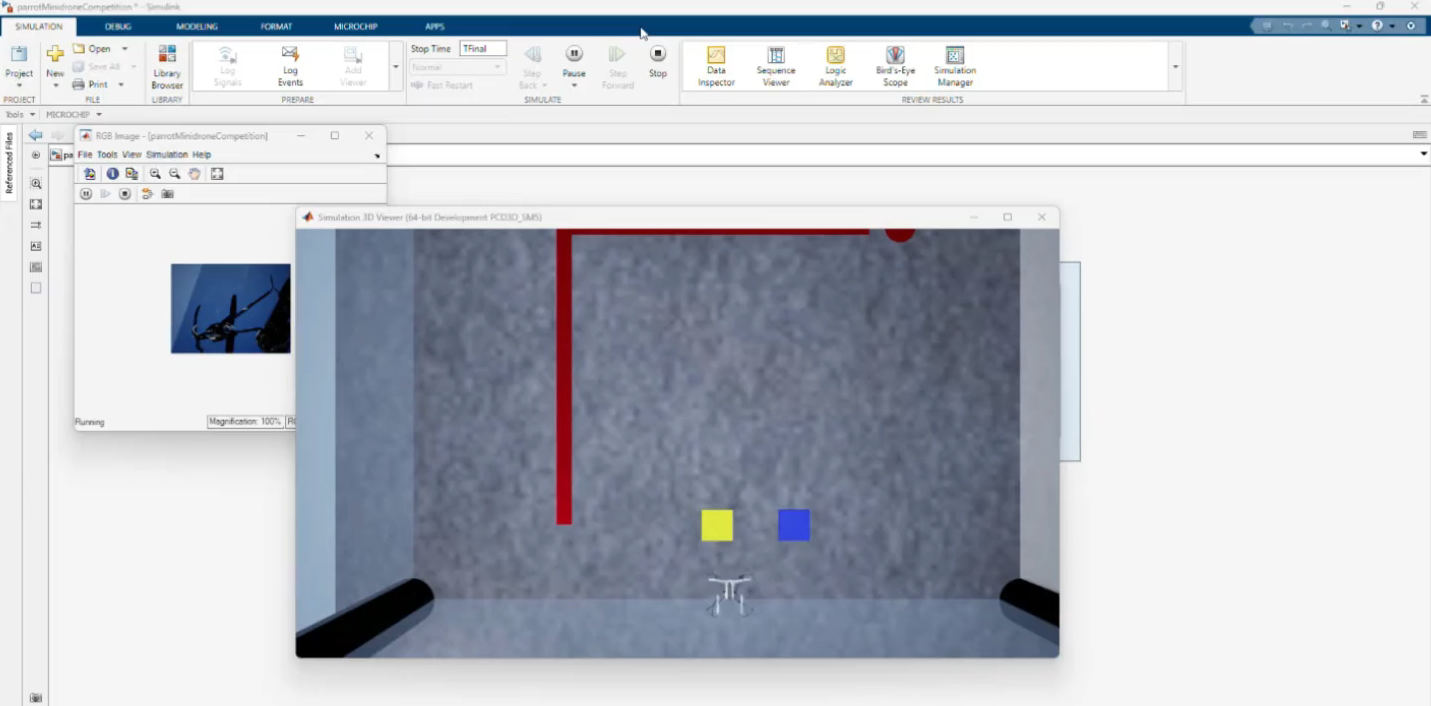
Task: Open the dropdown arrow next to Open
Action: tap(125, 49)
